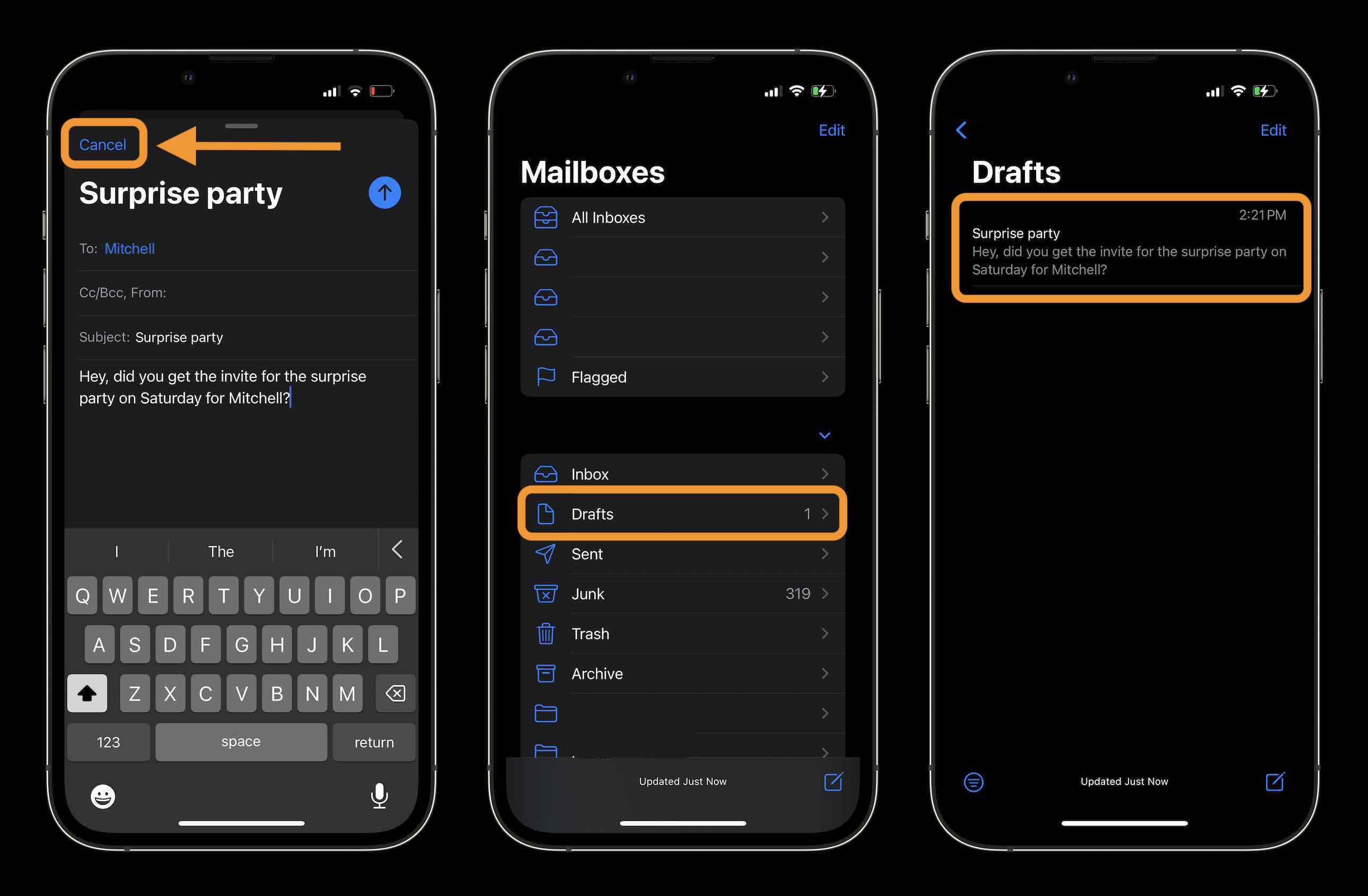Tap the Cancel button on compose screen
This screenshot has height=896, width=1368.
coord(102,143)
